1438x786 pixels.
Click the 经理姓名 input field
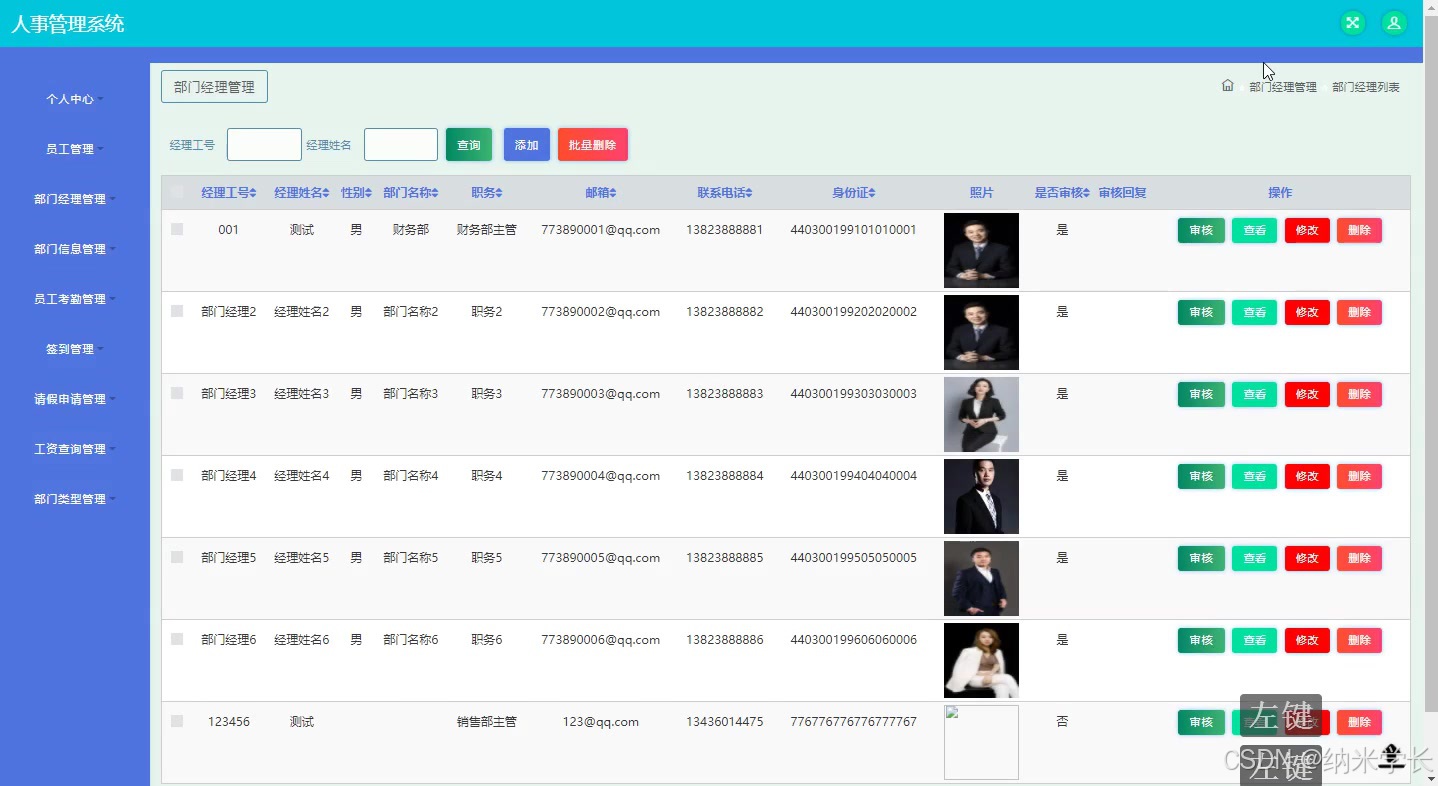coord(400,143)
